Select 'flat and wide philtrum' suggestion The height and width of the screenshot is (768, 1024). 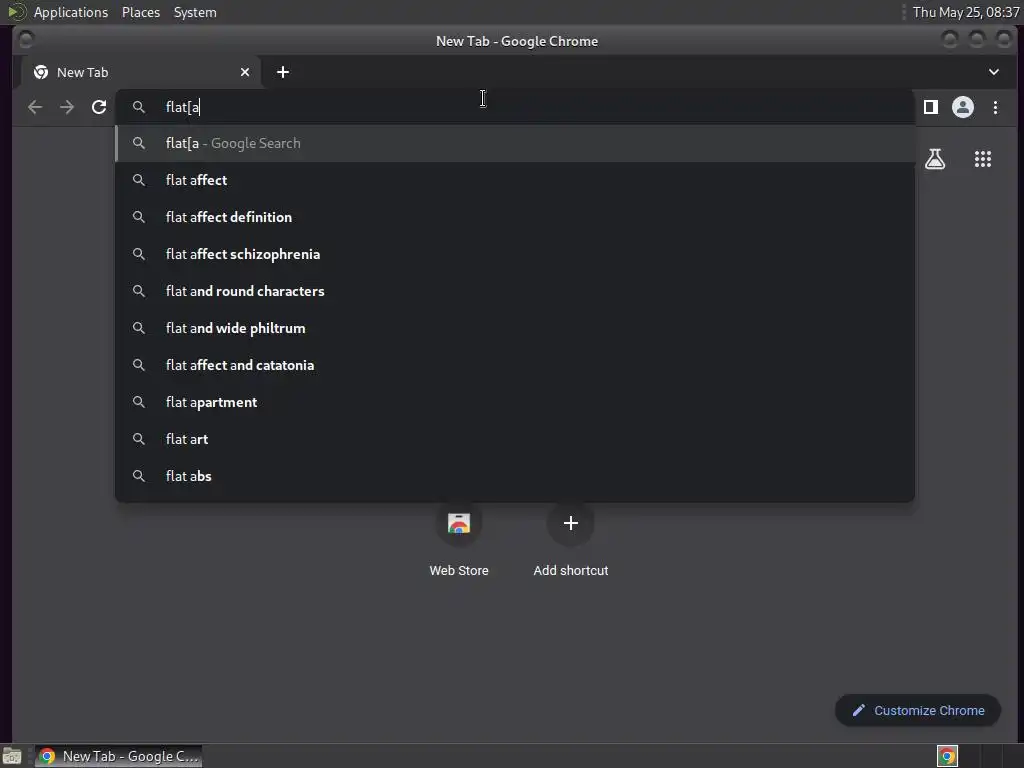click(x=515, y=328)
